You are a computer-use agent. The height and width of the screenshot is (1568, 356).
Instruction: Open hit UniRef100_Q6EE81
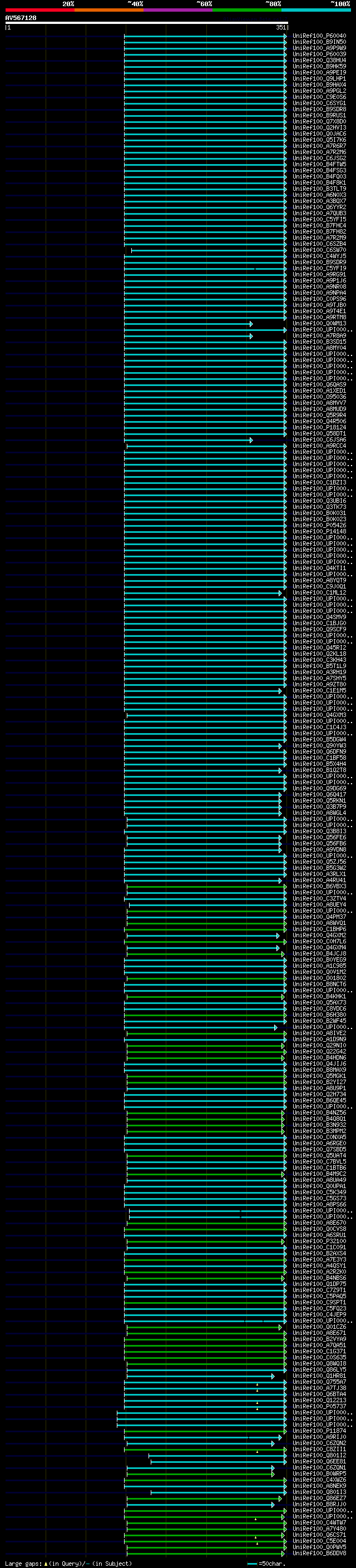click(x=319, y=1461)
